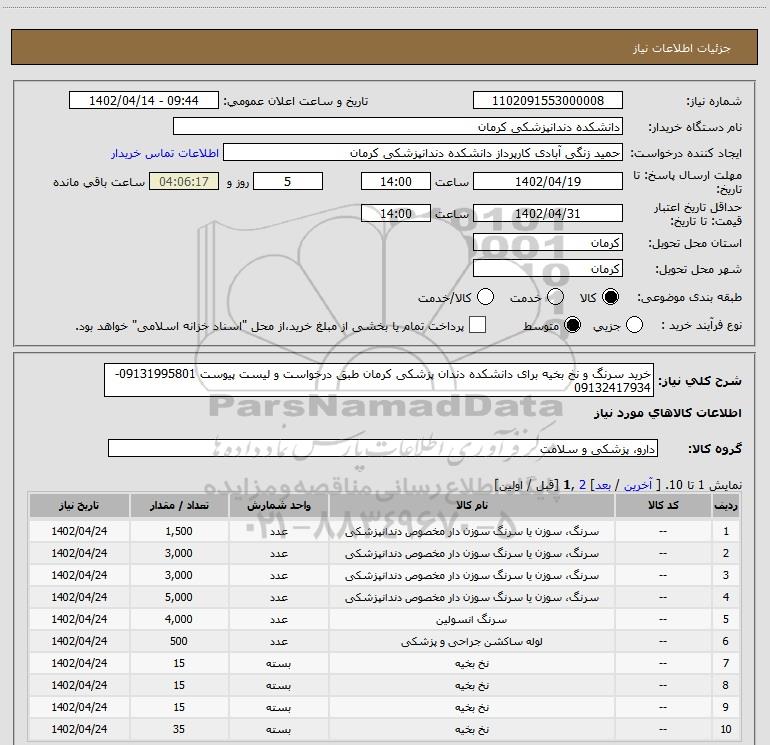
Task: Select نخ بخیه item in row 7
Action: click(x=471, y=663)
